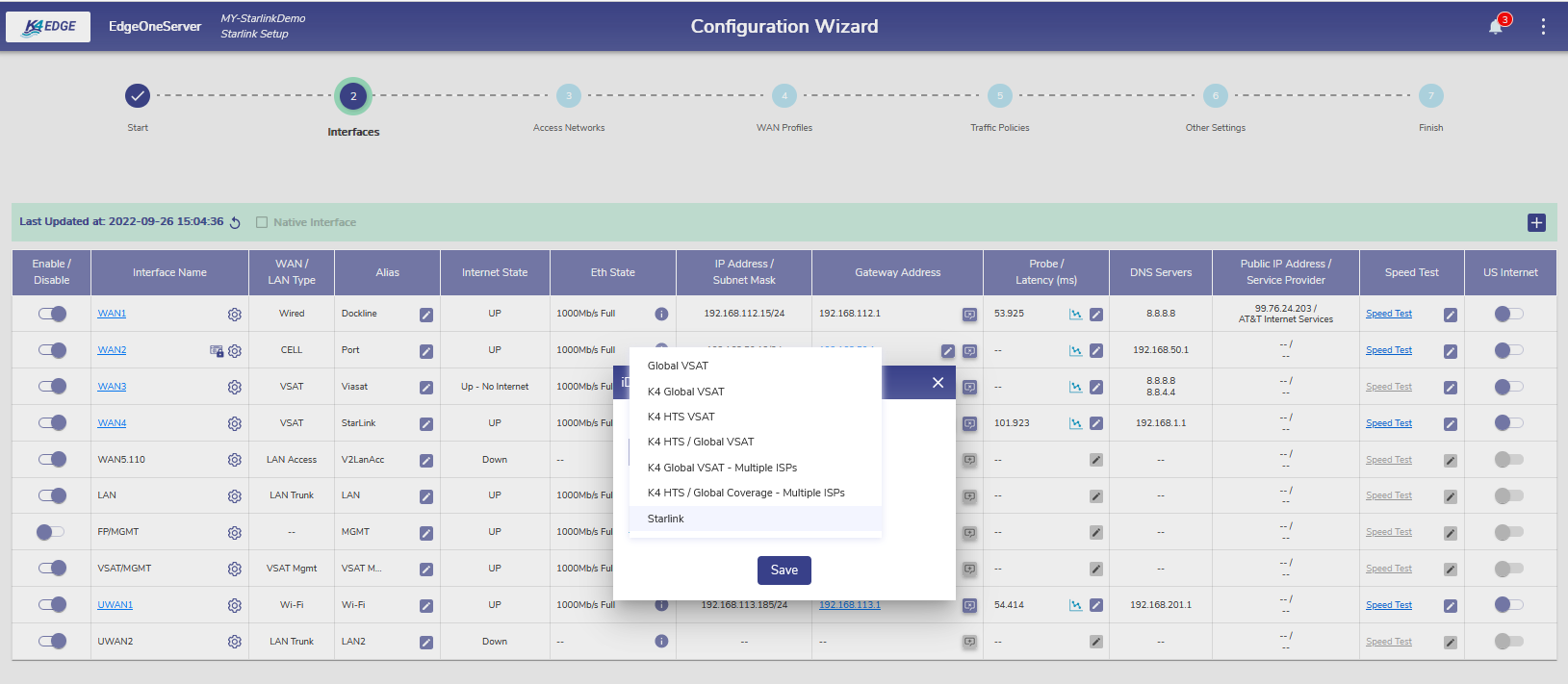Check the Native Interface checkbox

(x=262, y=222)
